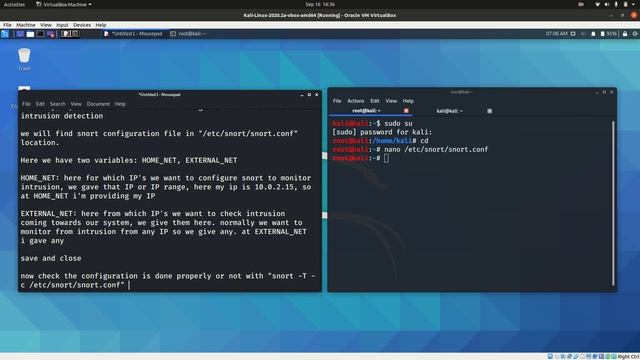Open the host system menu arrow
This screenshot has width=640, height=360.
[634, 4]
